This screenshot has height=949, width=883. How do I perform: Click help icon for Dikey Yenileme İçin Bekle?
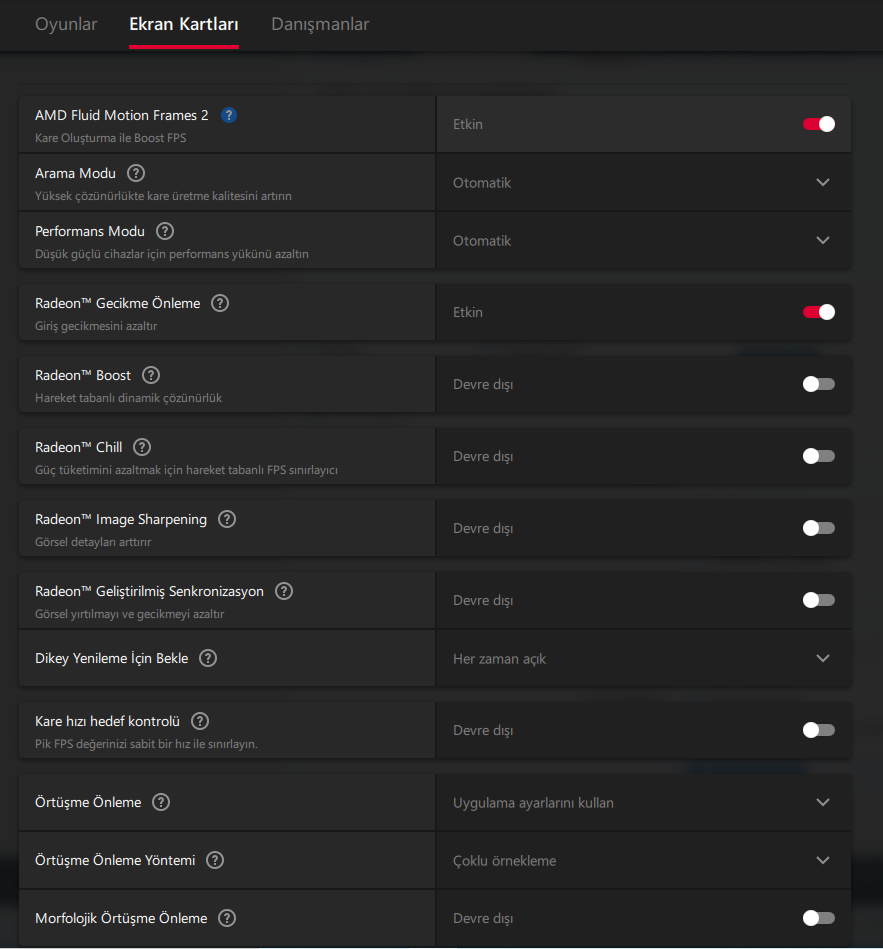coord(208,658)
